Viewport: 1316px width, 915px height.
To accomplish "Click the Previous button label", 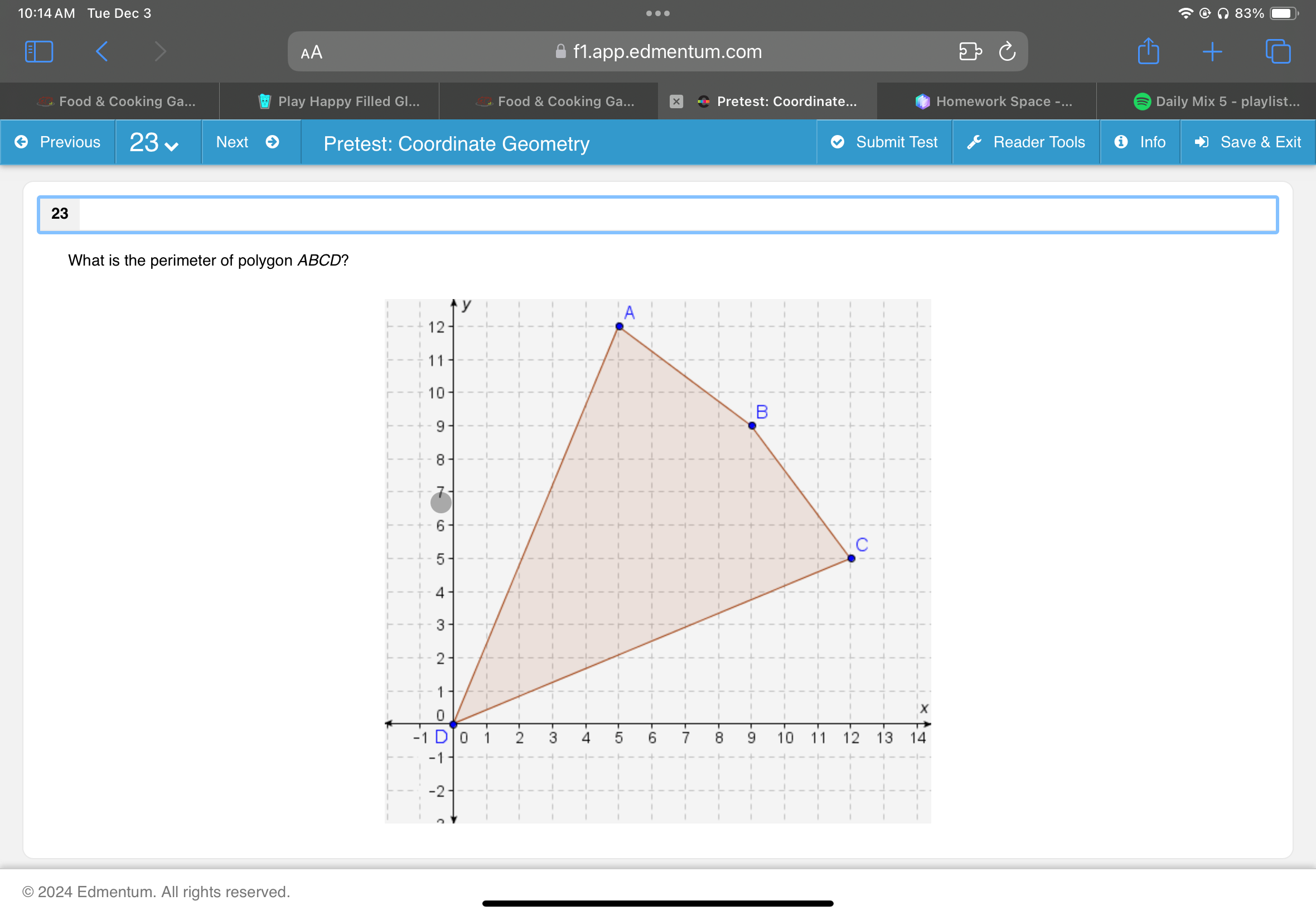I will (70, 142).
